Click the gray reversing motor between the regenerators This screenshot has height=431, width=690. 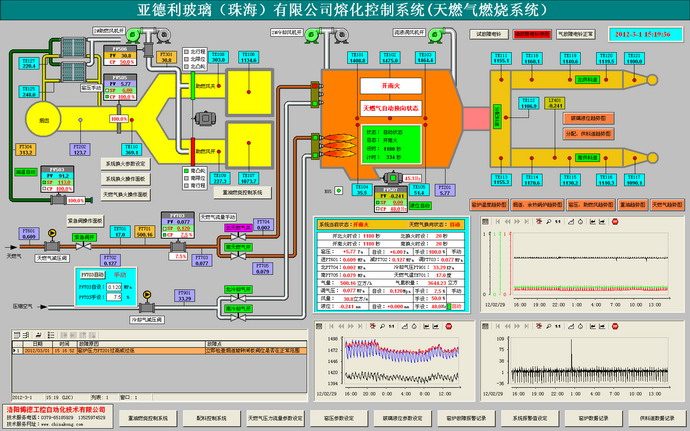206,118
